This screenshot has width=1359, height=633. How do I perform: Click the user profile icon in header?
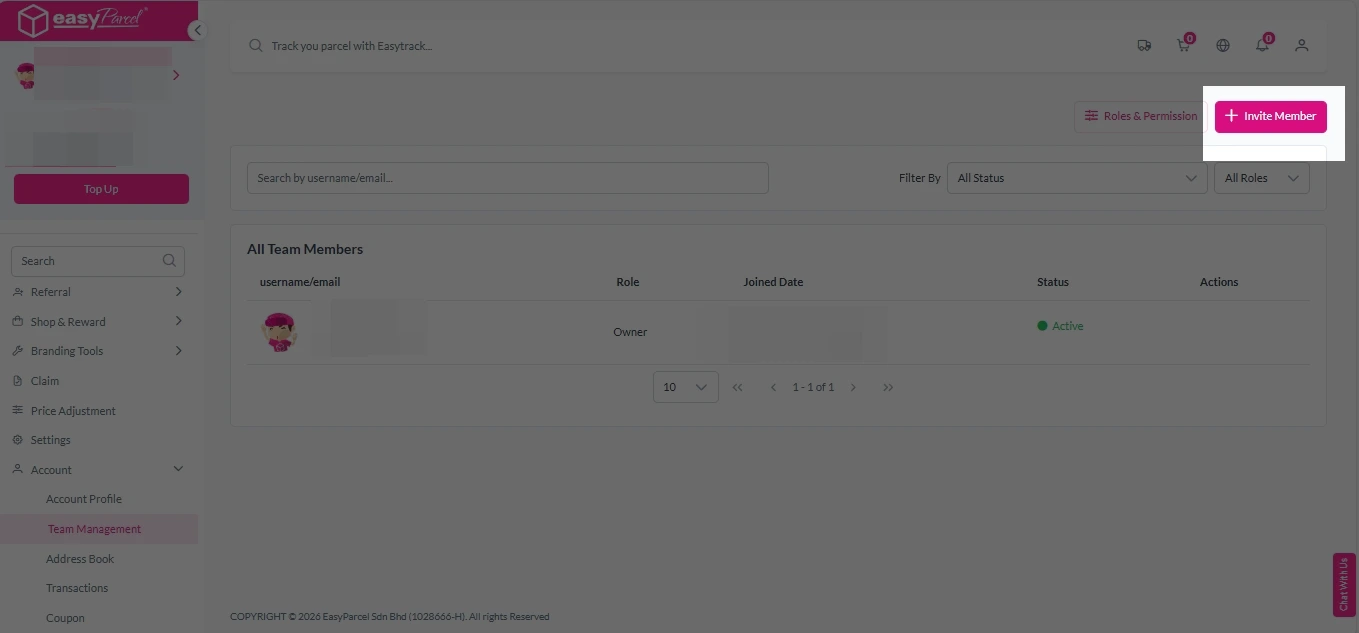[x=1301, y=45]
